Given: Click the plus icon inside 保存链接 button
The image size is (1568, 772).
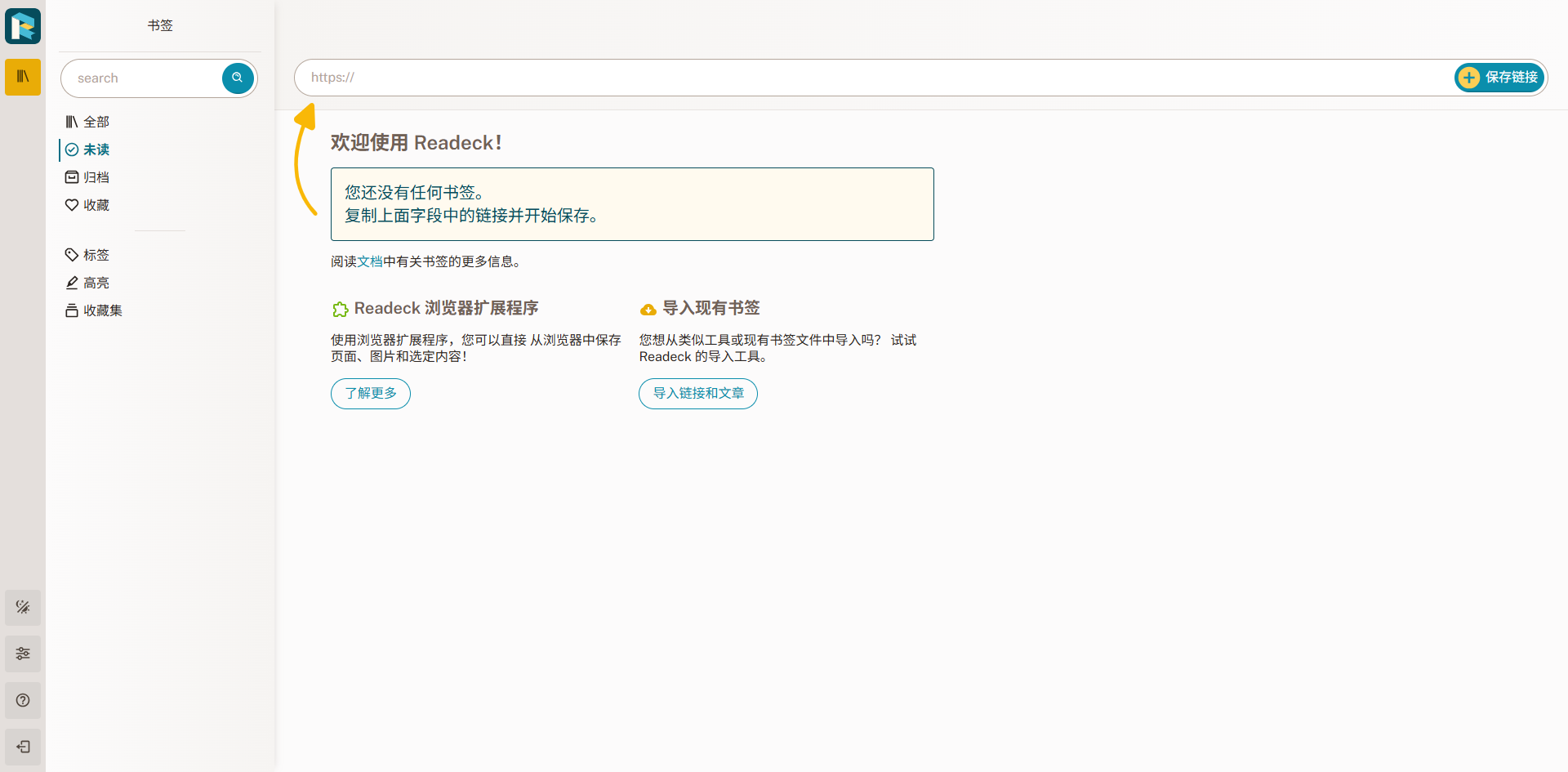Looking at the screenshot, I should [x=1470, y=77].
